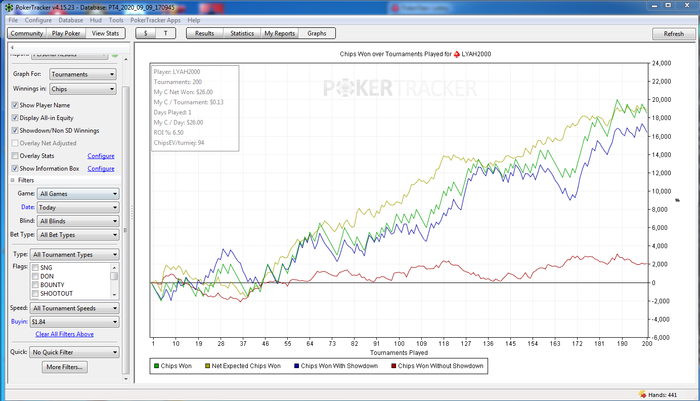Viewport: 700px width, 401px height.
Task: Click red Chips Won Without Showdown legend square
Action: click(x=392, y=366)
